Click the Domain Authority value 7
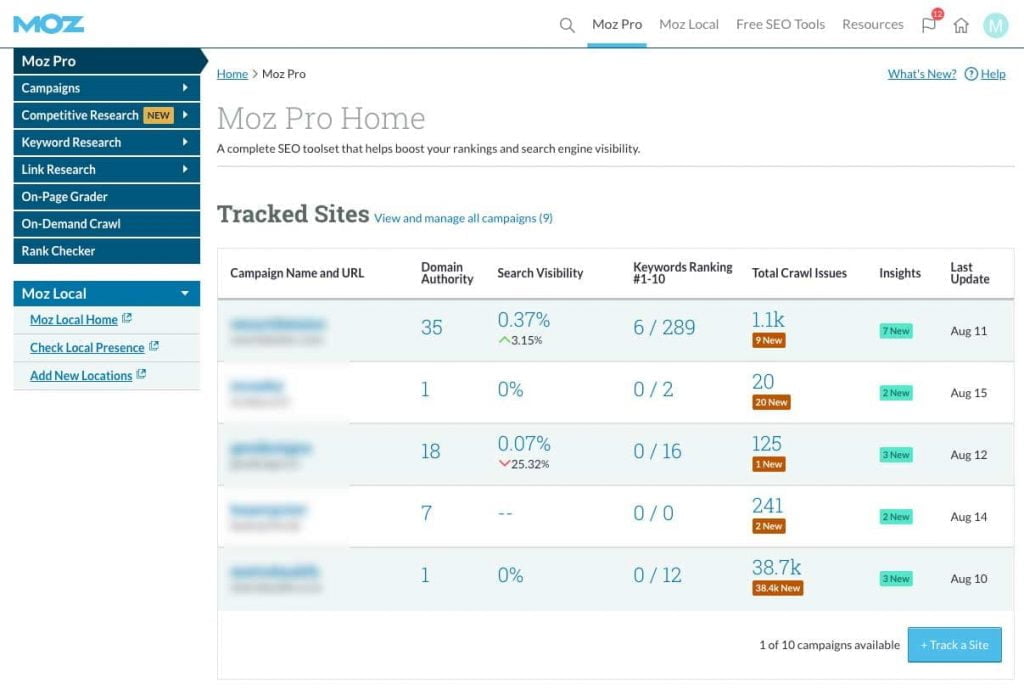Screen dimensions: 1024x689 pyautogui.click(x=426, y=513)
